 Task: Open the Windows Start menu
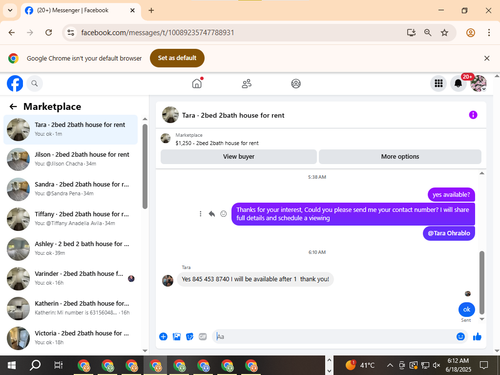coord(11,366)
